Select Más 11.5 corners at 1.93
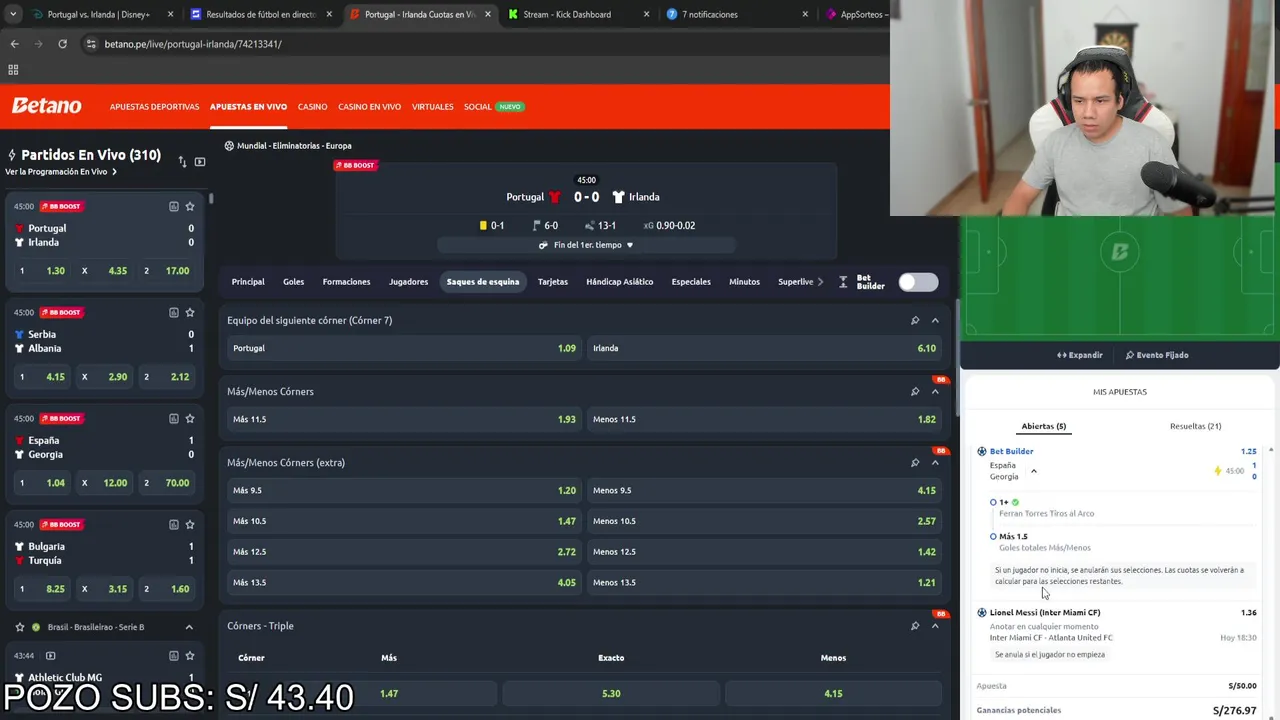The image size is (1280, 720). [404, 419]
